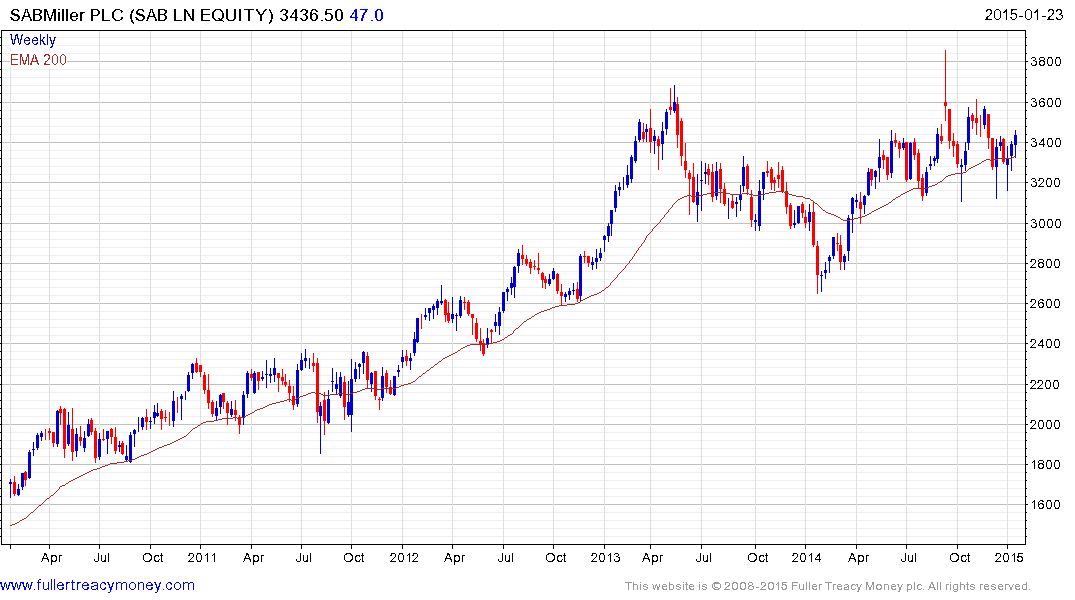Screen dimensions: 1075x600
Task: Open the www.fullertreacymoney.com link
Action: 97,585
